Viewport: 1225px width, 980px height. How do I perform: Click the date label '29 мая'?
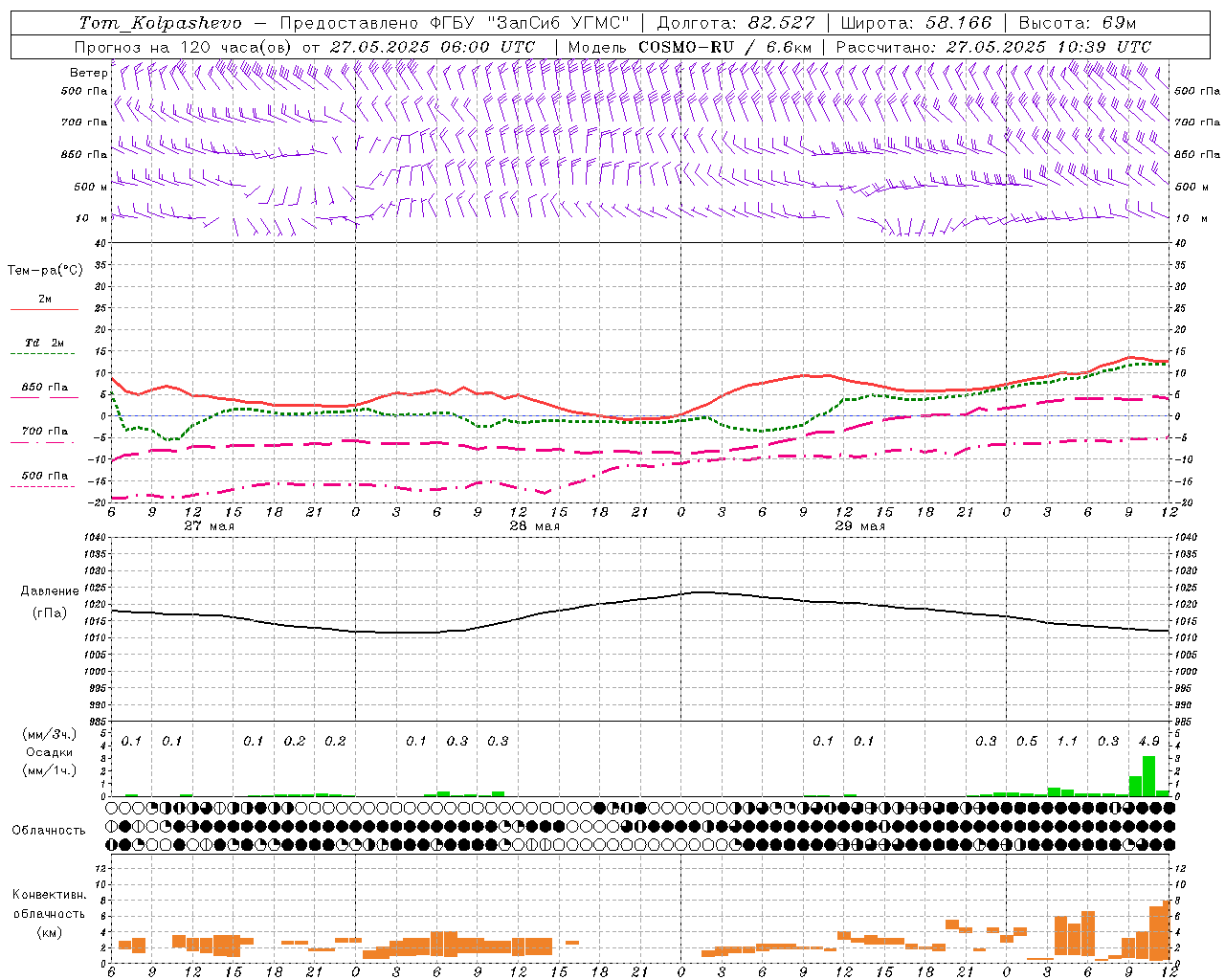tap(859, 525)
